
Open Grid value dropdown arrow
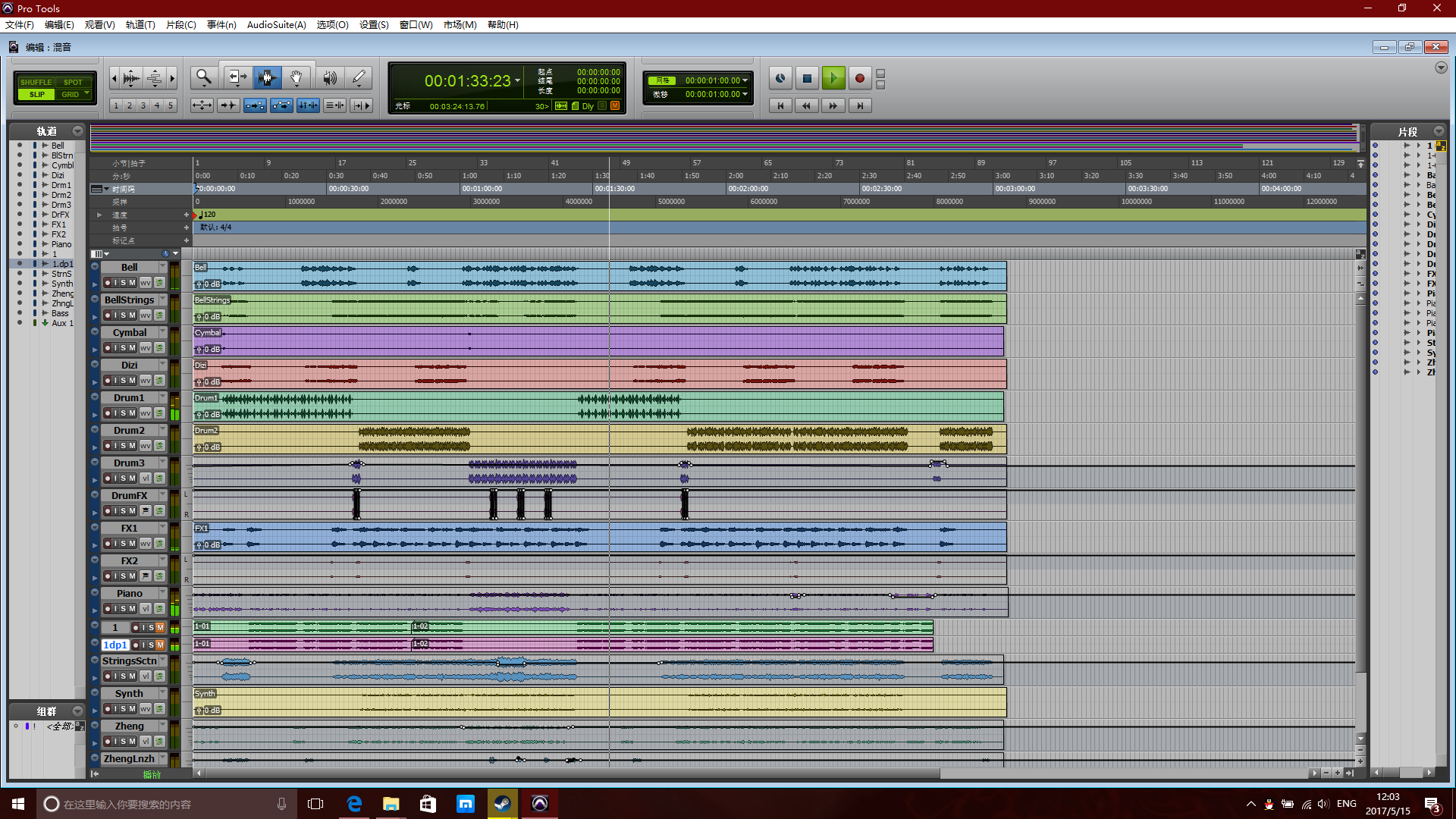pyautogui.click(x=745, y=80)
